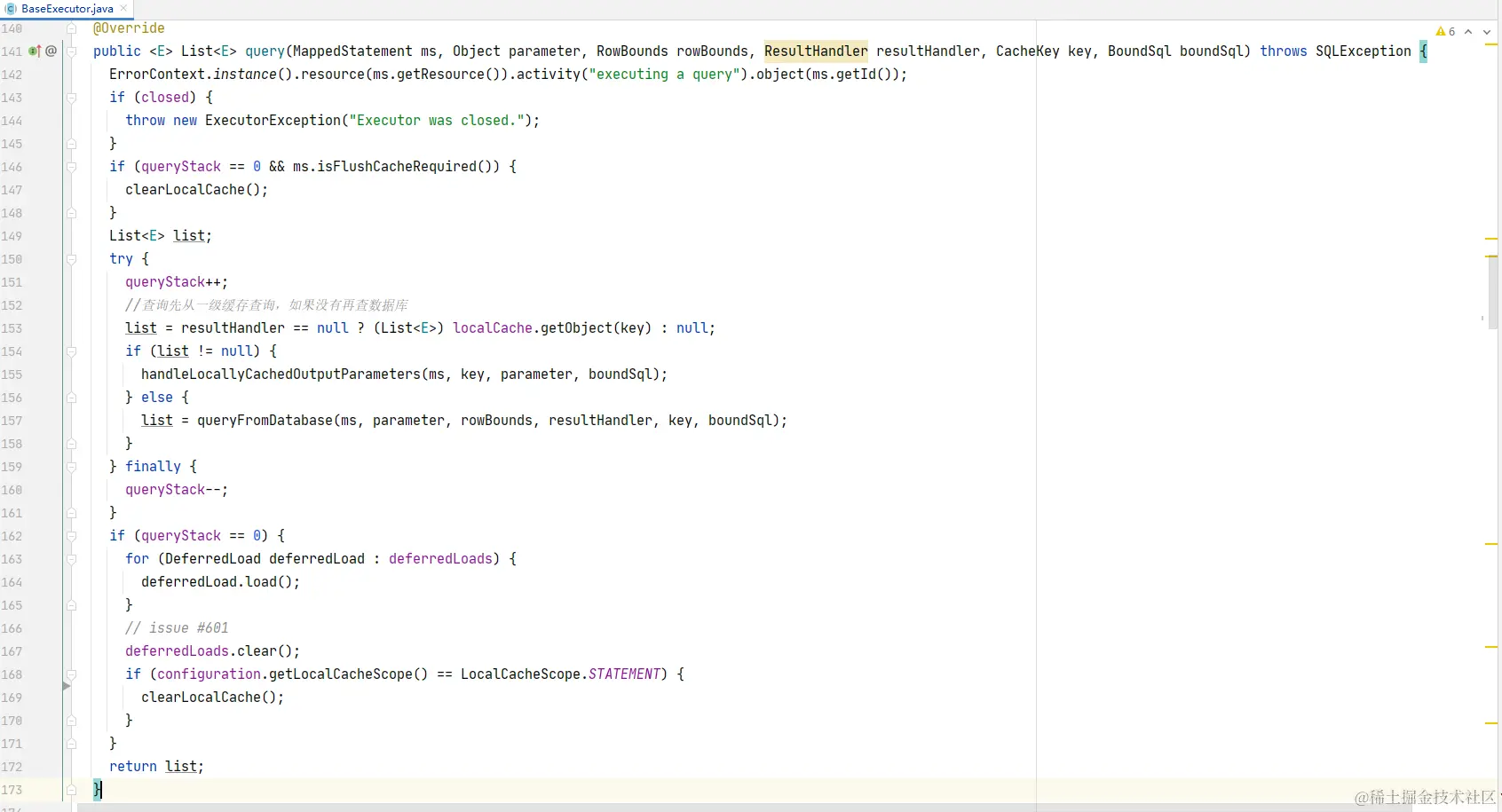Click the return list statement on line 172
The width and height of the screenshot is (1502, 812).
coord(156,767)
